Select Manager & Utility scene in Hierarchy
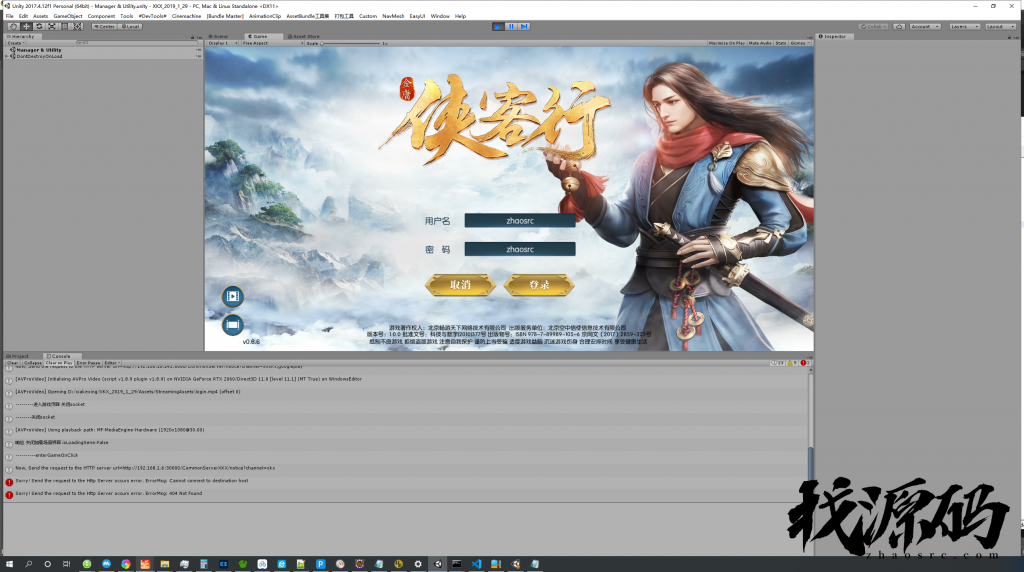This screenshot has height=572, width=1024. click(39, 50)
